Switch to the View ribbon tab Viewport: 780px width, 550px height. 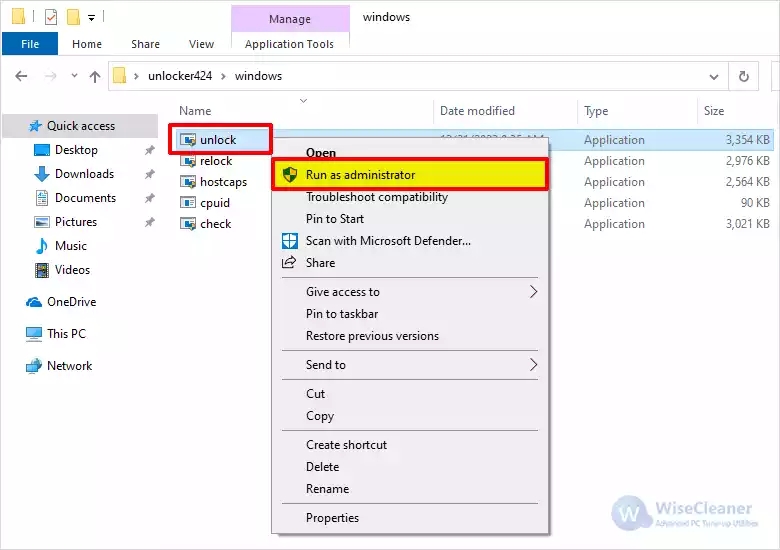point(201,44)
